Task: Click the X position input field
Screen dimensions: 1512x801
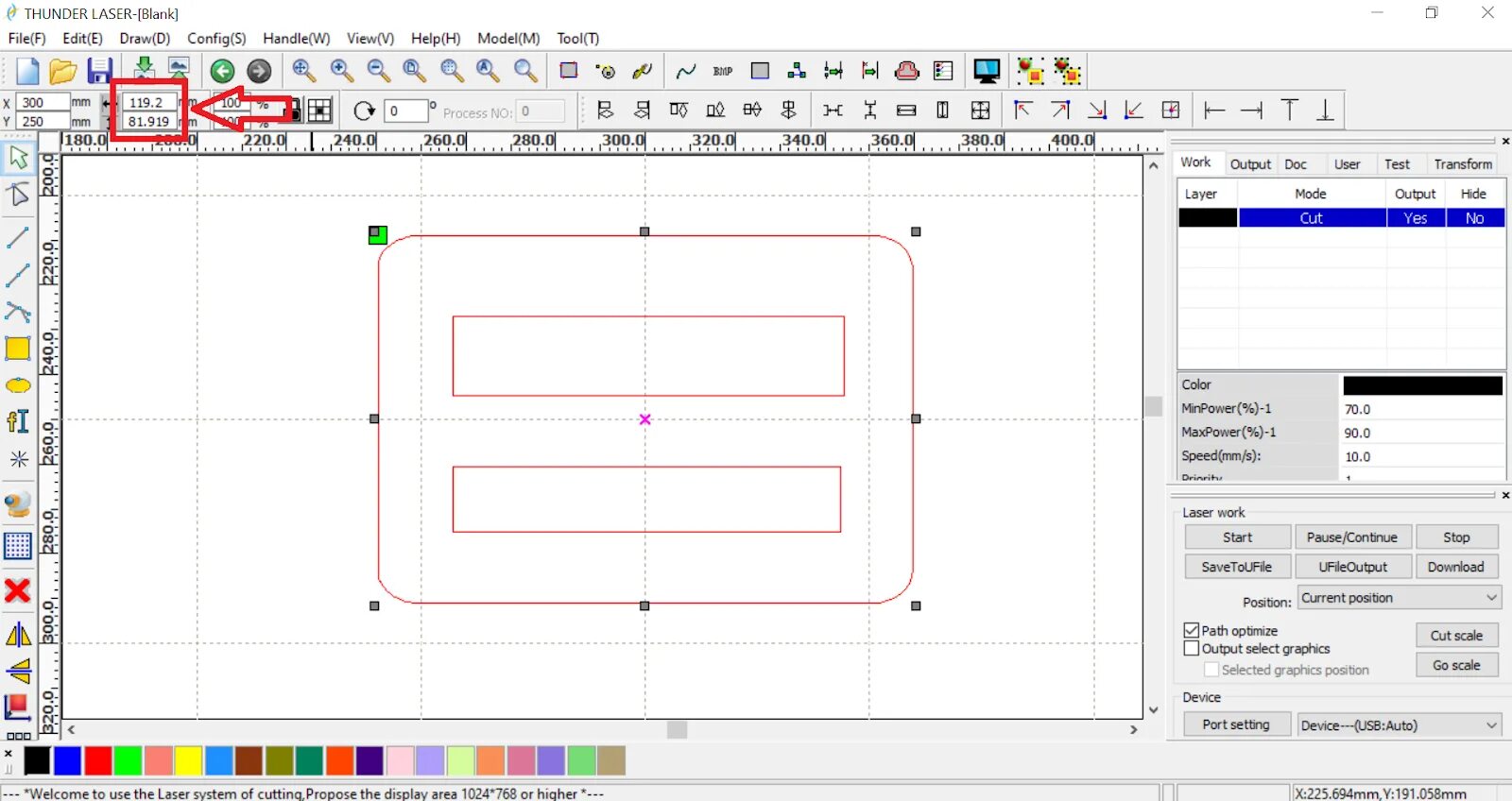Action: pyautogui.click(x=43, y=102)
